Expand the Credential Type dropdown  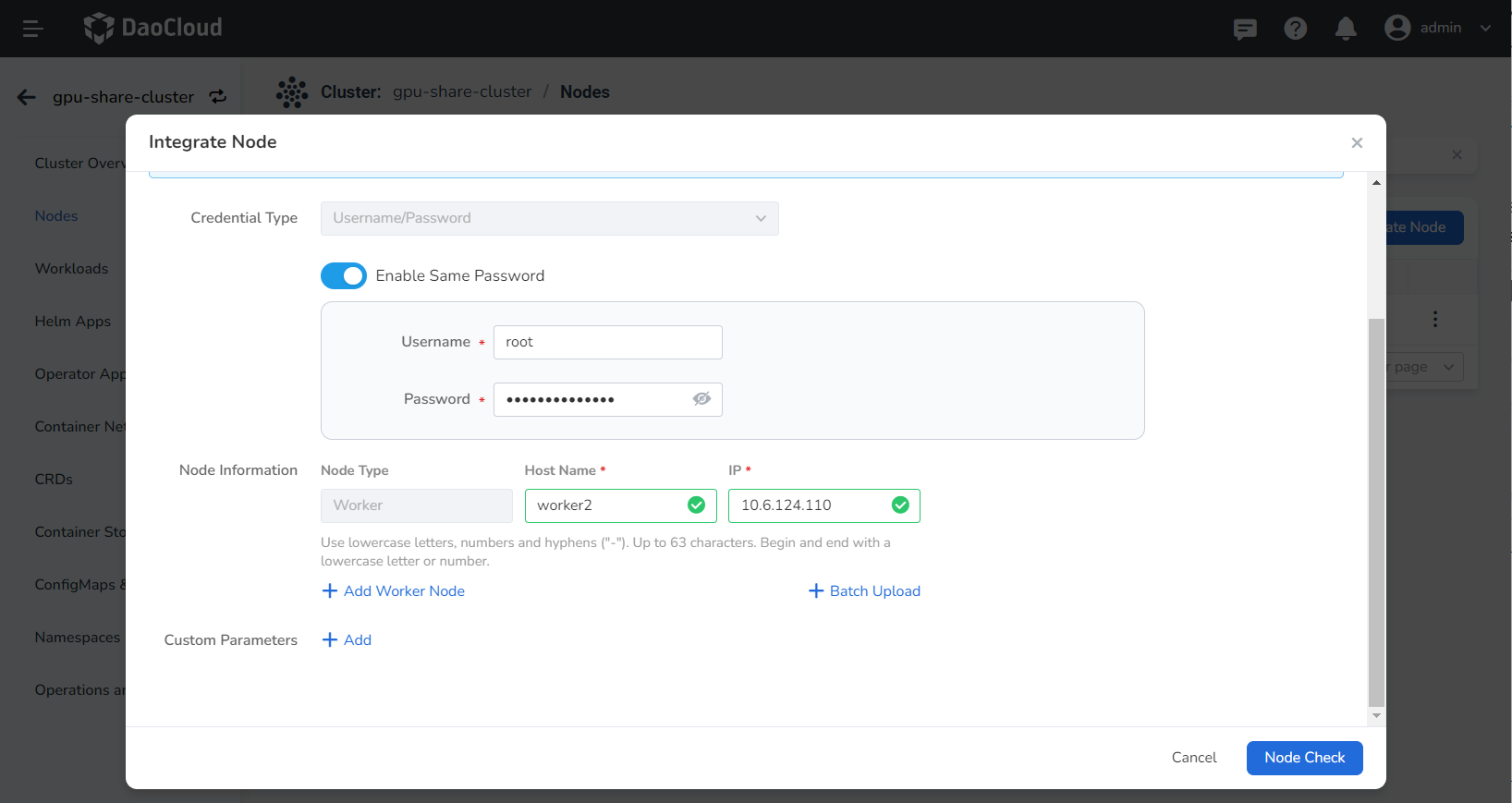point(549,218)
